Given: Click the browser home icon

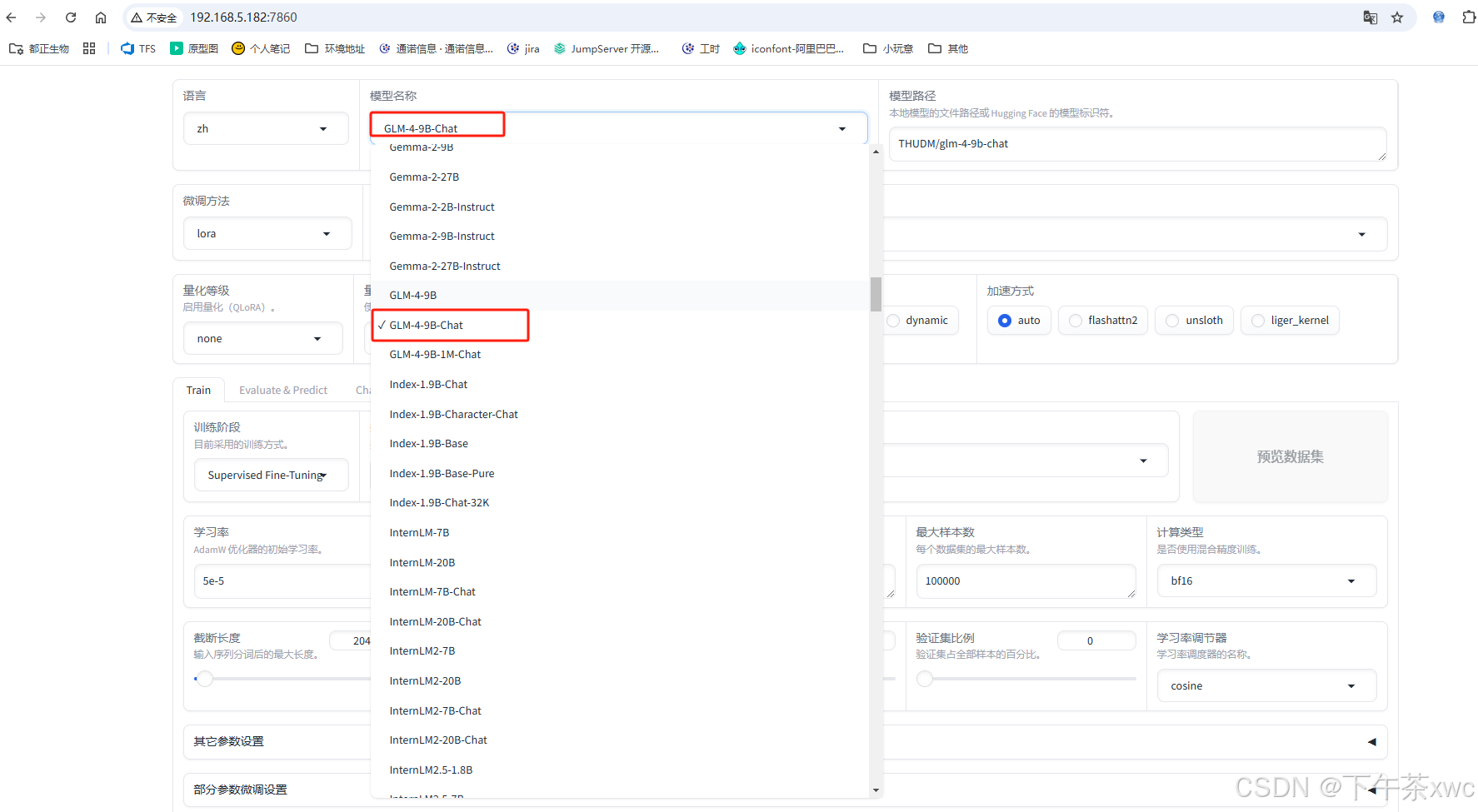Looking at the screenshot, I should point(101,17).
